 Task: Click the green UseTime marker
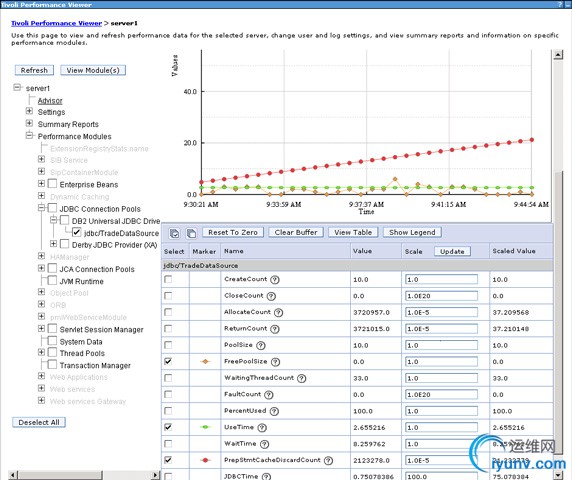[205, 427]
